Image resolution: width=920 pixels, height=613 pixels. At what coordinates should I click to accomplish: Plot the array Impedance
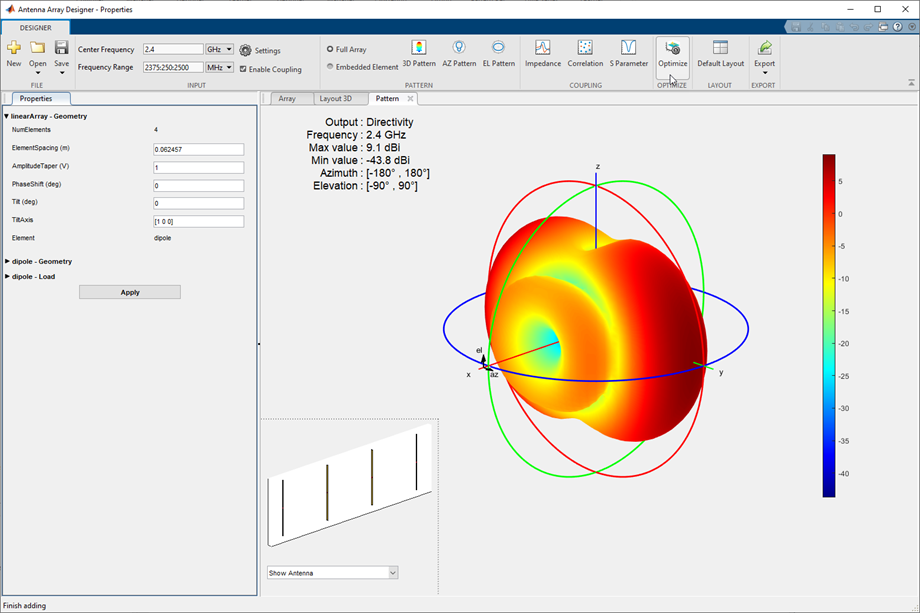[x=543, y=52]
